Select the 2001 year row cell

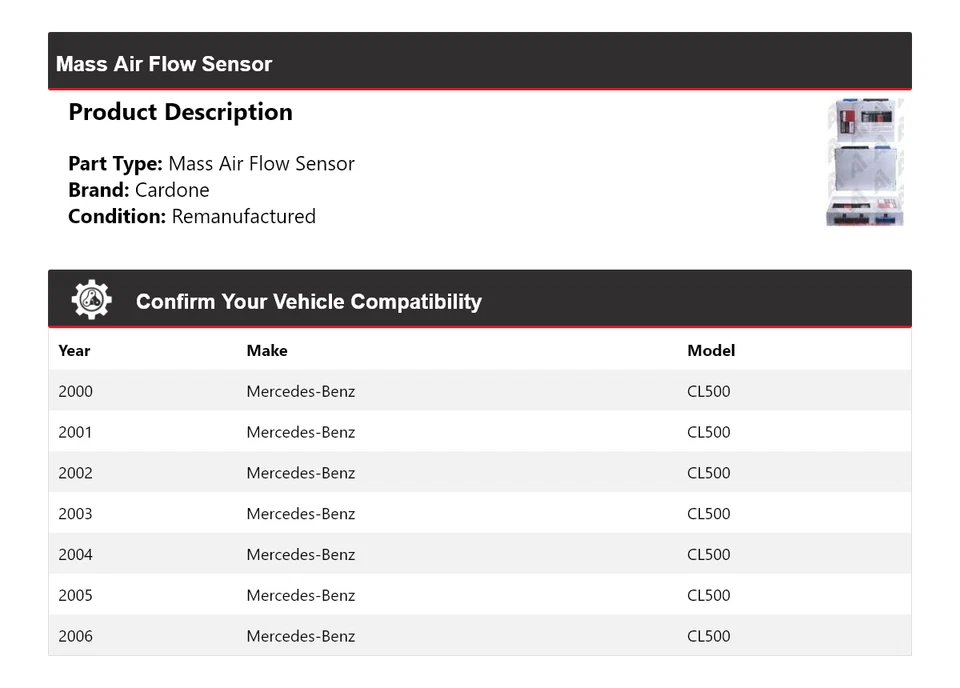(x=75, y=432)
